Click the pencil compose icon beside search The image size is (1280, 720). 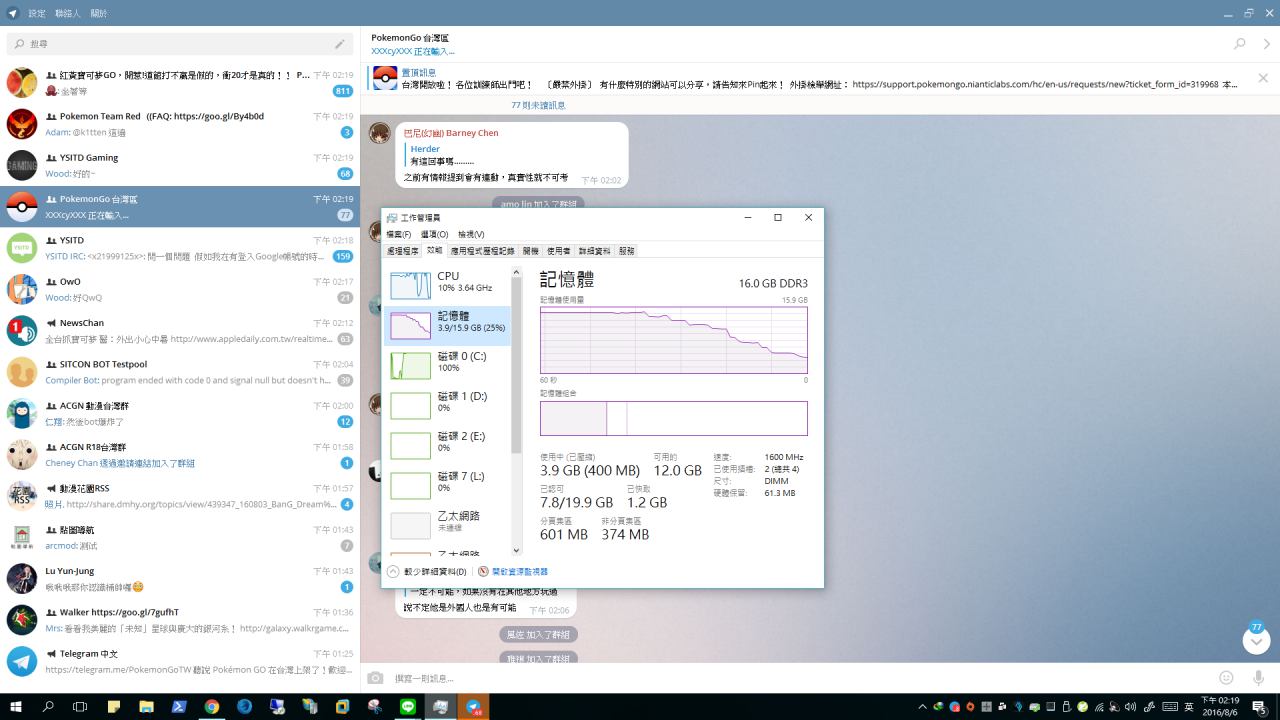click(x=340, y=44)
